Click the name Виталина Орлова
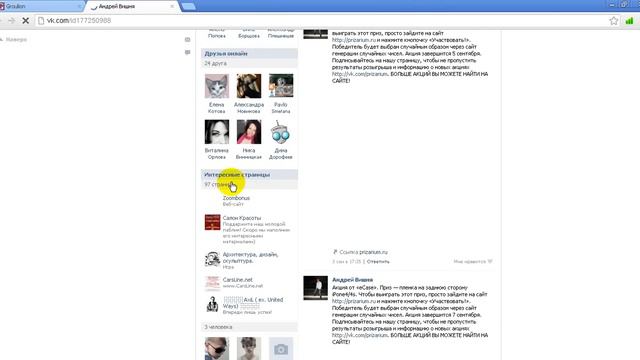Viewport: 640px width, 360px height. click(217, 153)
